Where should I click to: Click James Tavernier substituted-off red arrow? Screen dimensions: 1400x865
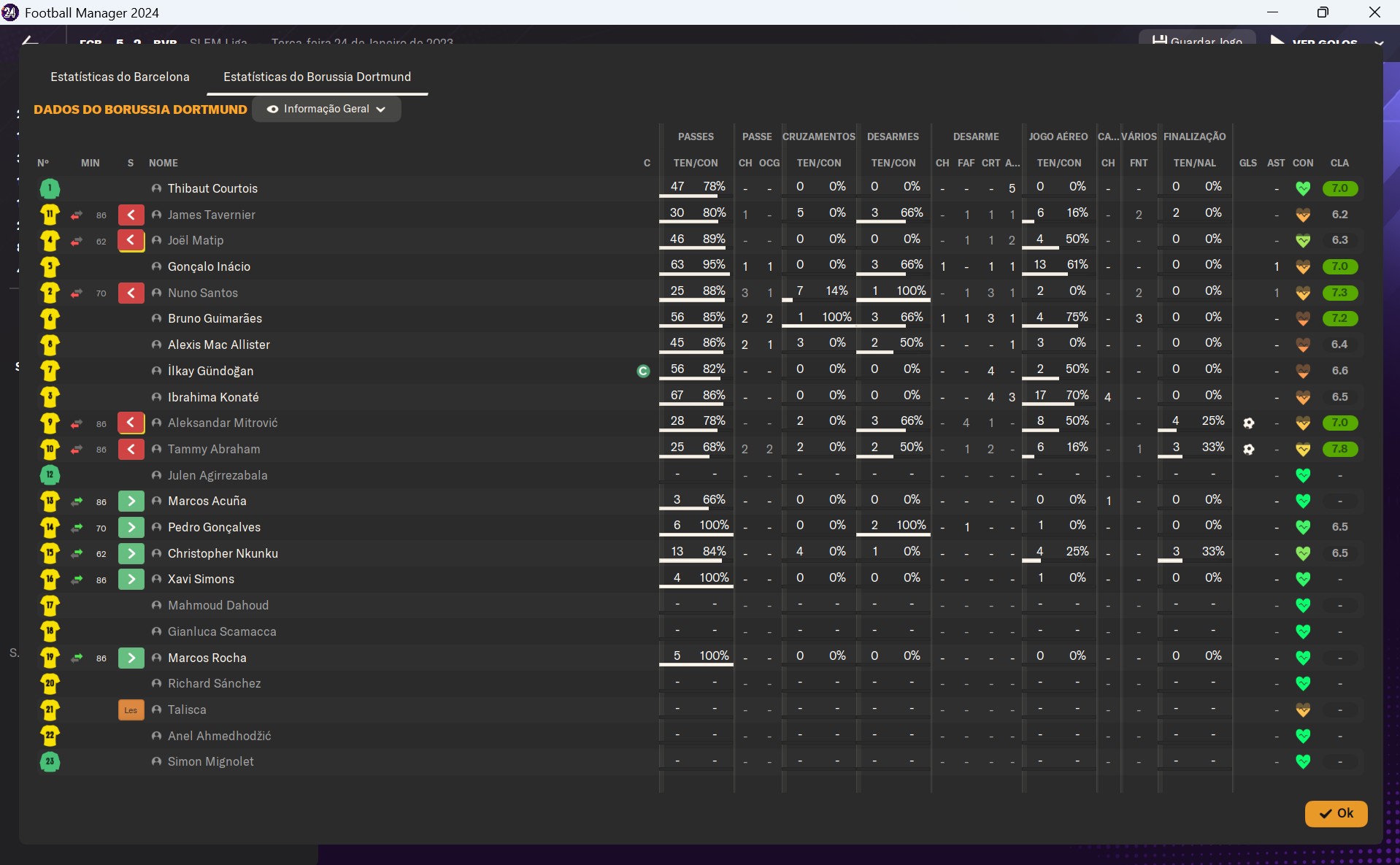[x=131, y=215]
